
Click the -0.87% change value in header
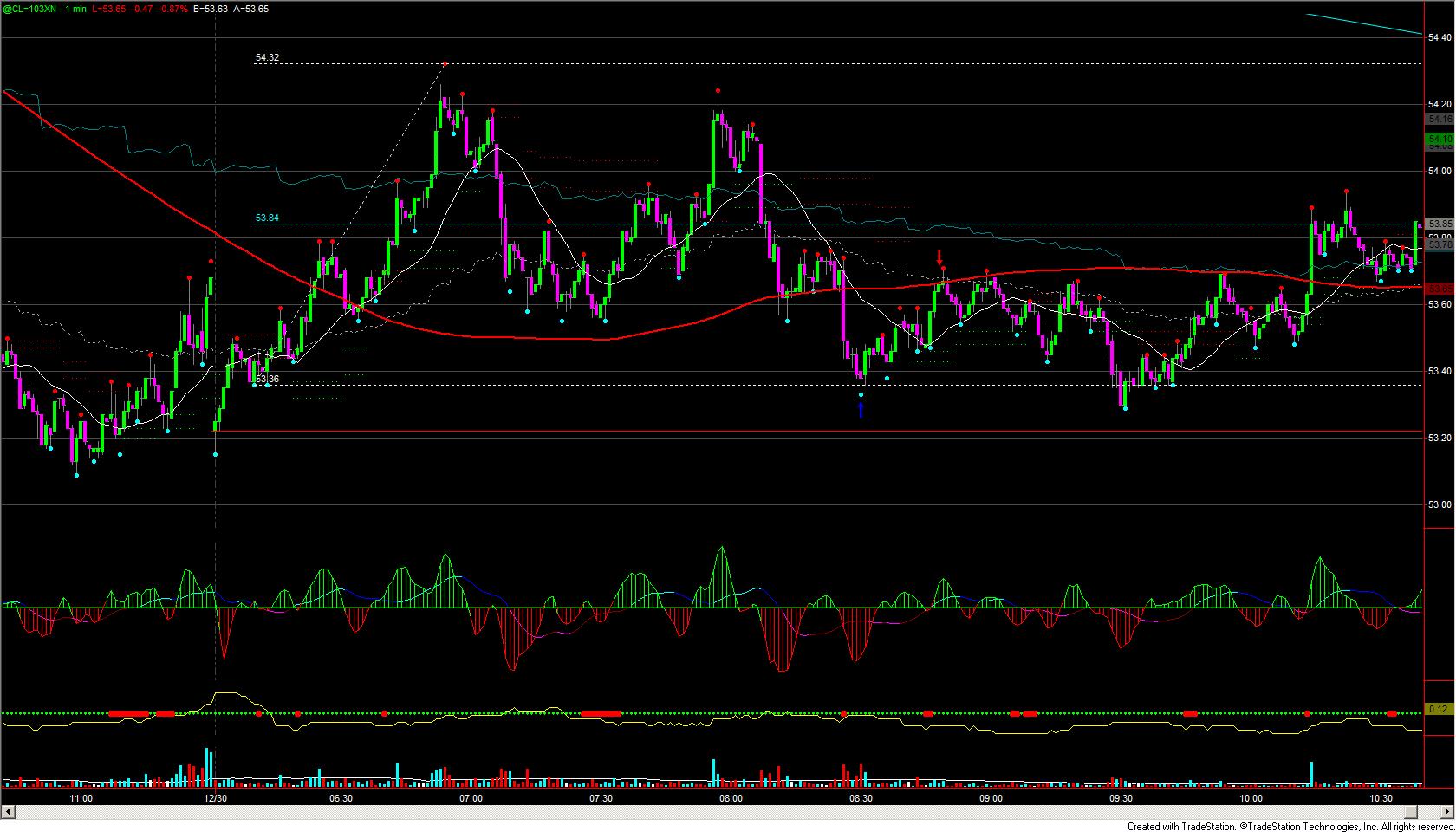pyautogui.click(x=173, y=9)
